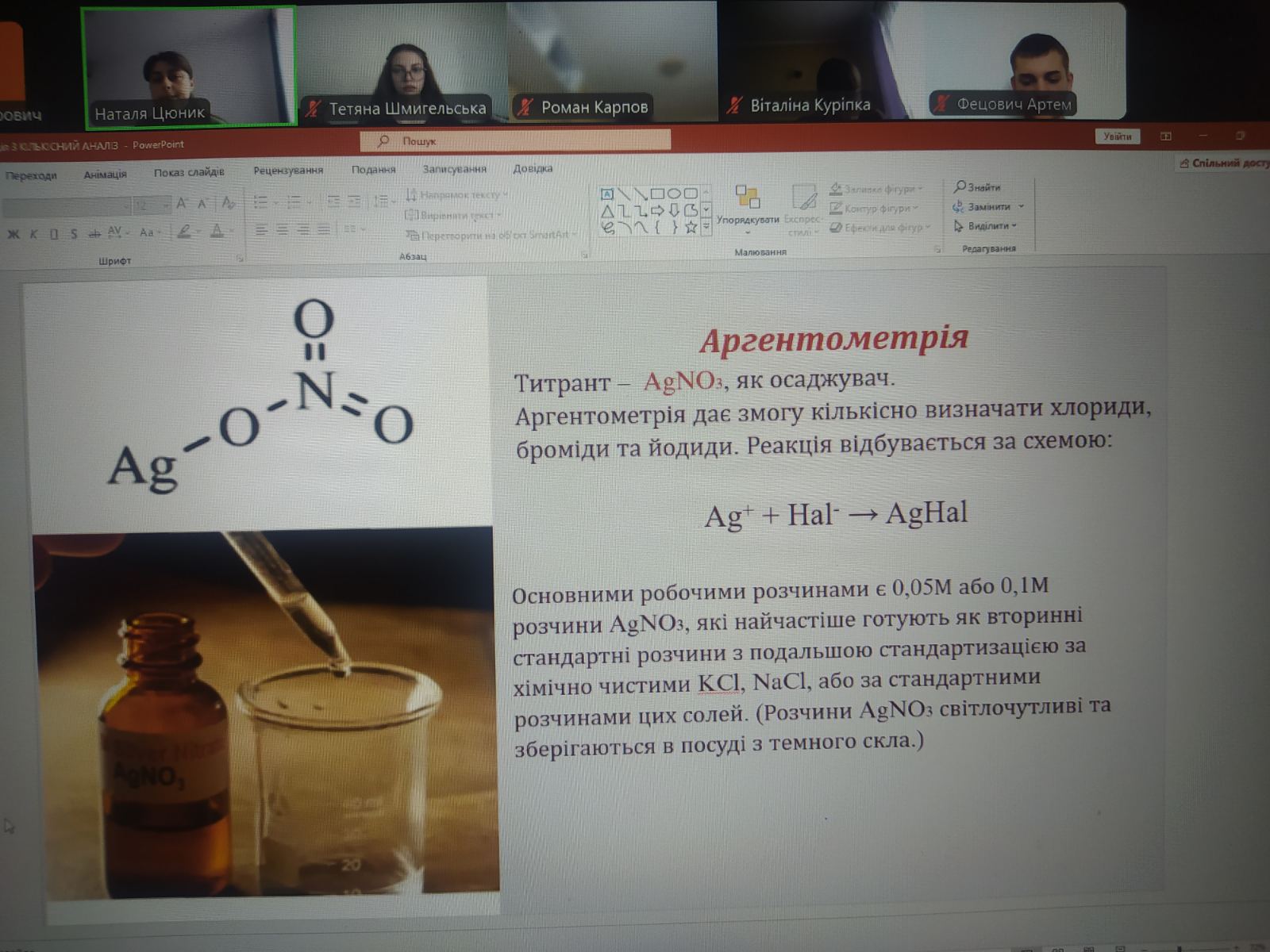Choose the star shape in shapes gallery
Image resolution: width=1270 pixels, height=952 pixels.
coord(691,228)
